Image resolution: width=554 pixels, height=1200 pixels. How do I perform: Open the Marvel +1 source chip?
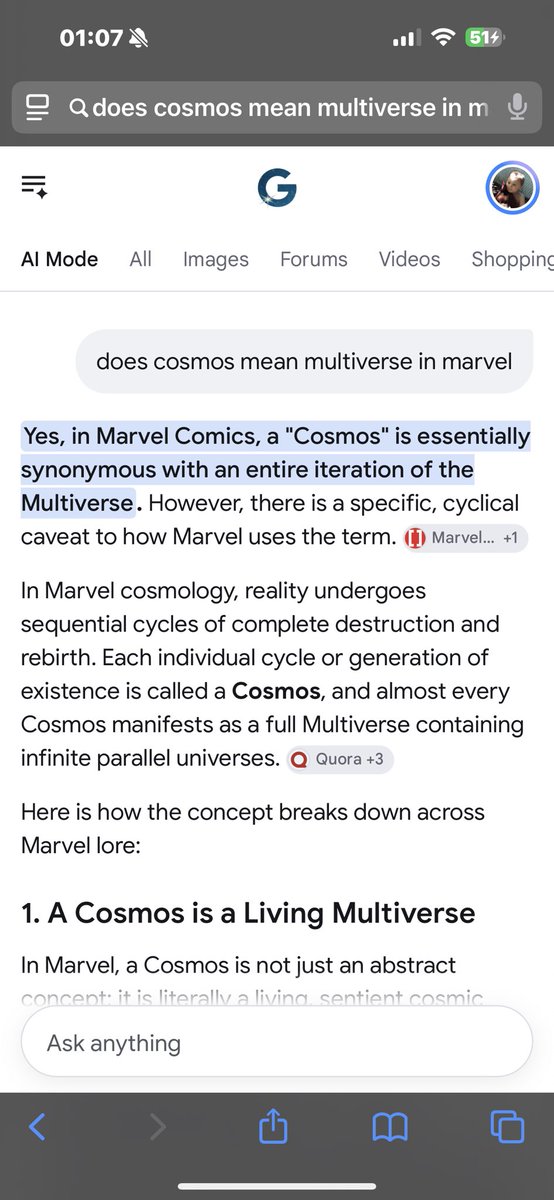click(x=465, y=538)
